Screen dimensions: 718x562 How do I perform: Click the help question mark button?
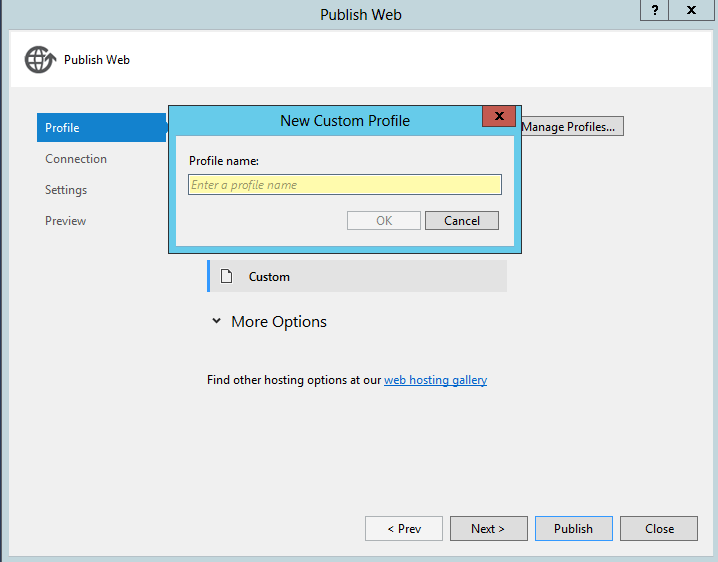click(655, 11)
